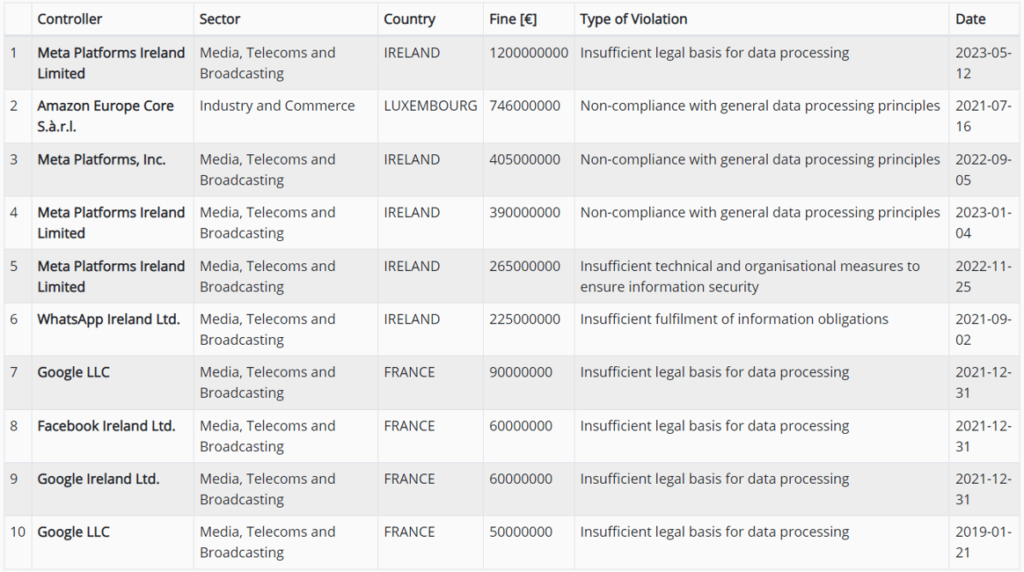The height and width of the screenshot is (572, 1024).
Task: Select row number 10 in the table
Action: (x=17, y=531)
